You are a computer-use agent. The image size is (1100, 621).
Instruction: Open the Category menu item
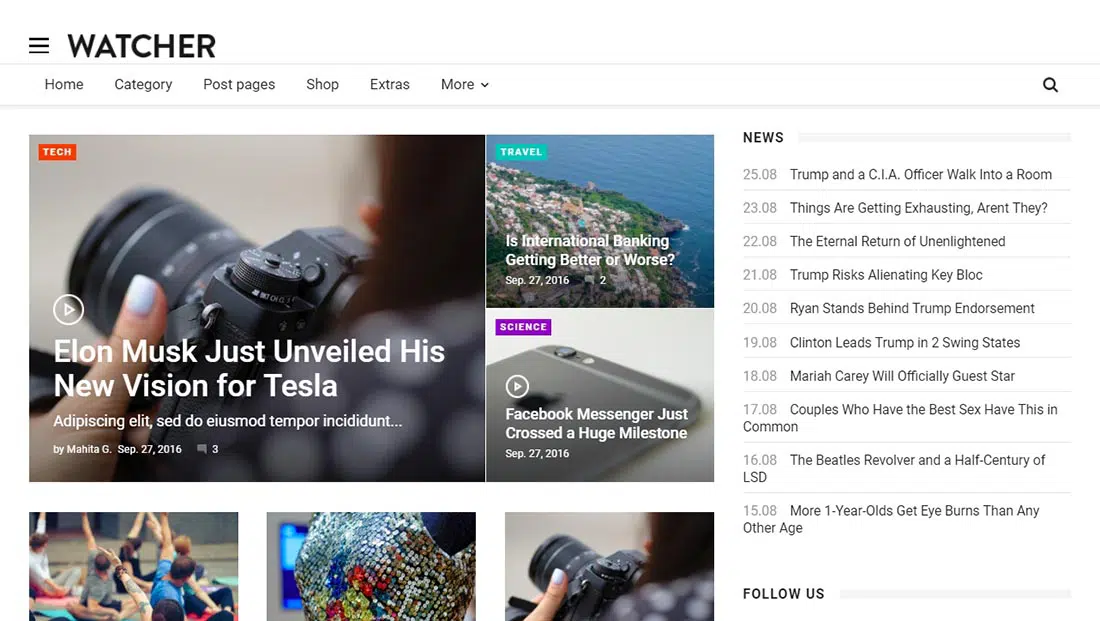click(x=143, y=85)
